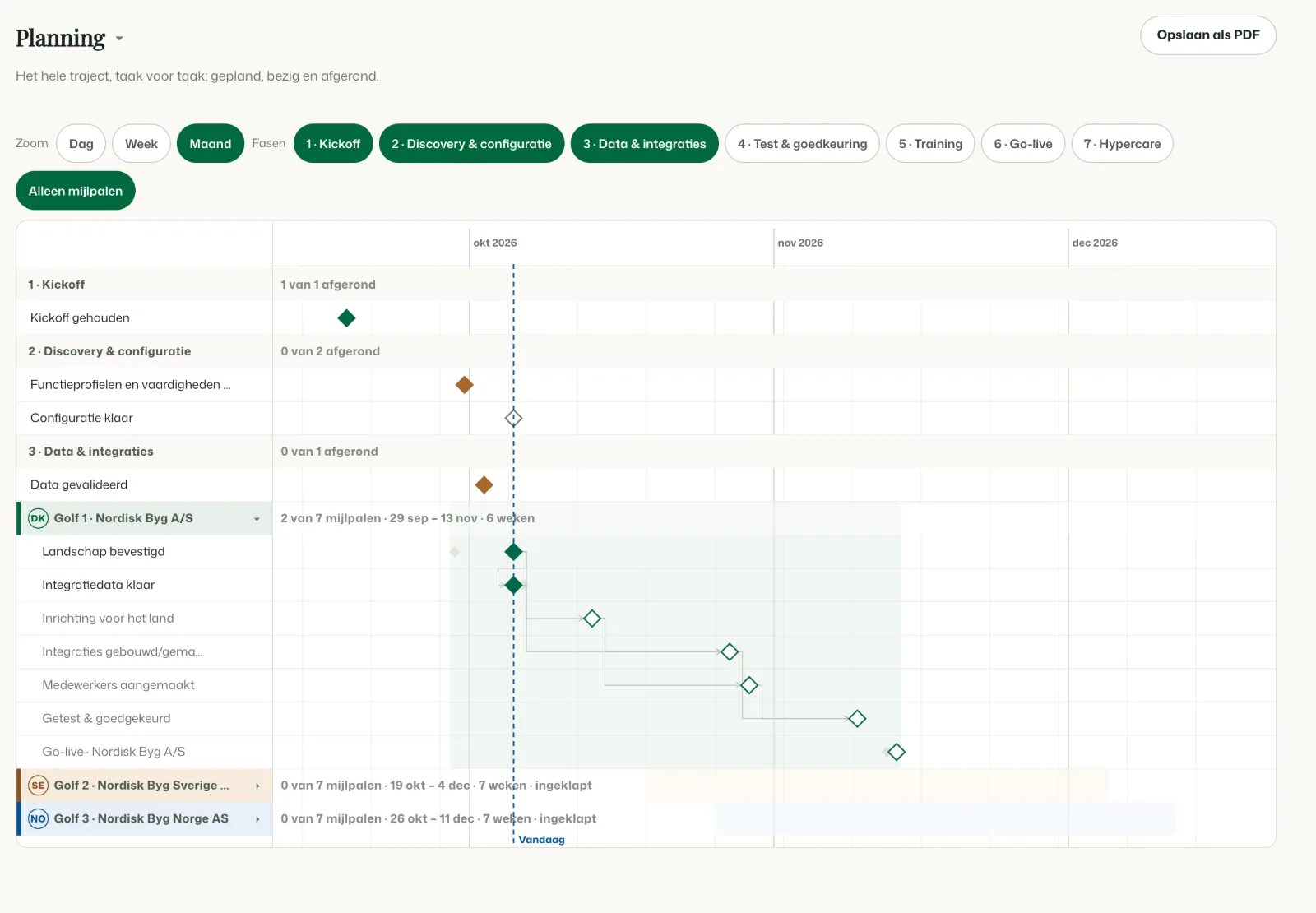Set zoom to Maand

(x=211, y=143)
